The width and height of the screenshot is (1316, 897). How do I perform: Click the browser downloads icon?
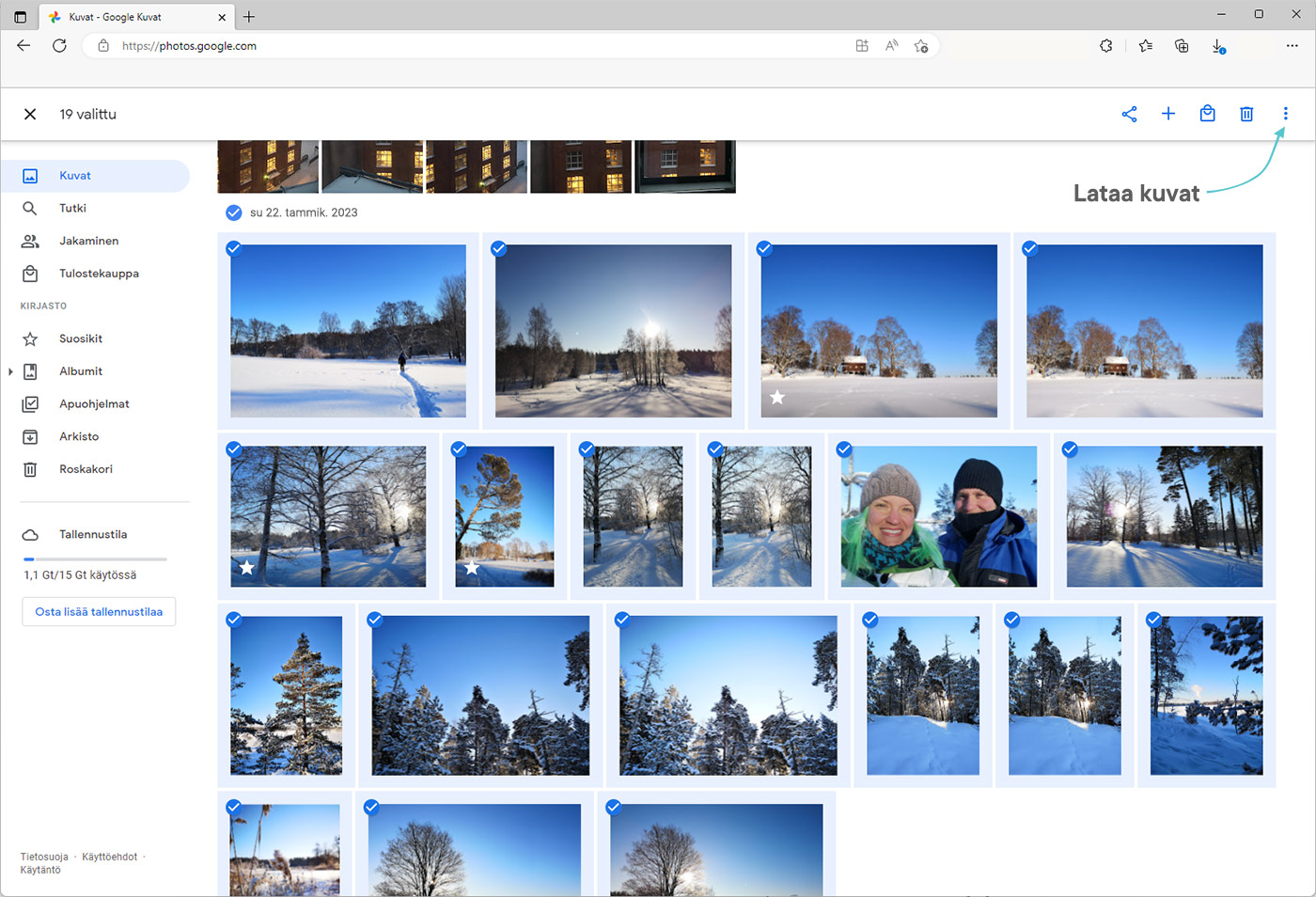coord(1218,45)
